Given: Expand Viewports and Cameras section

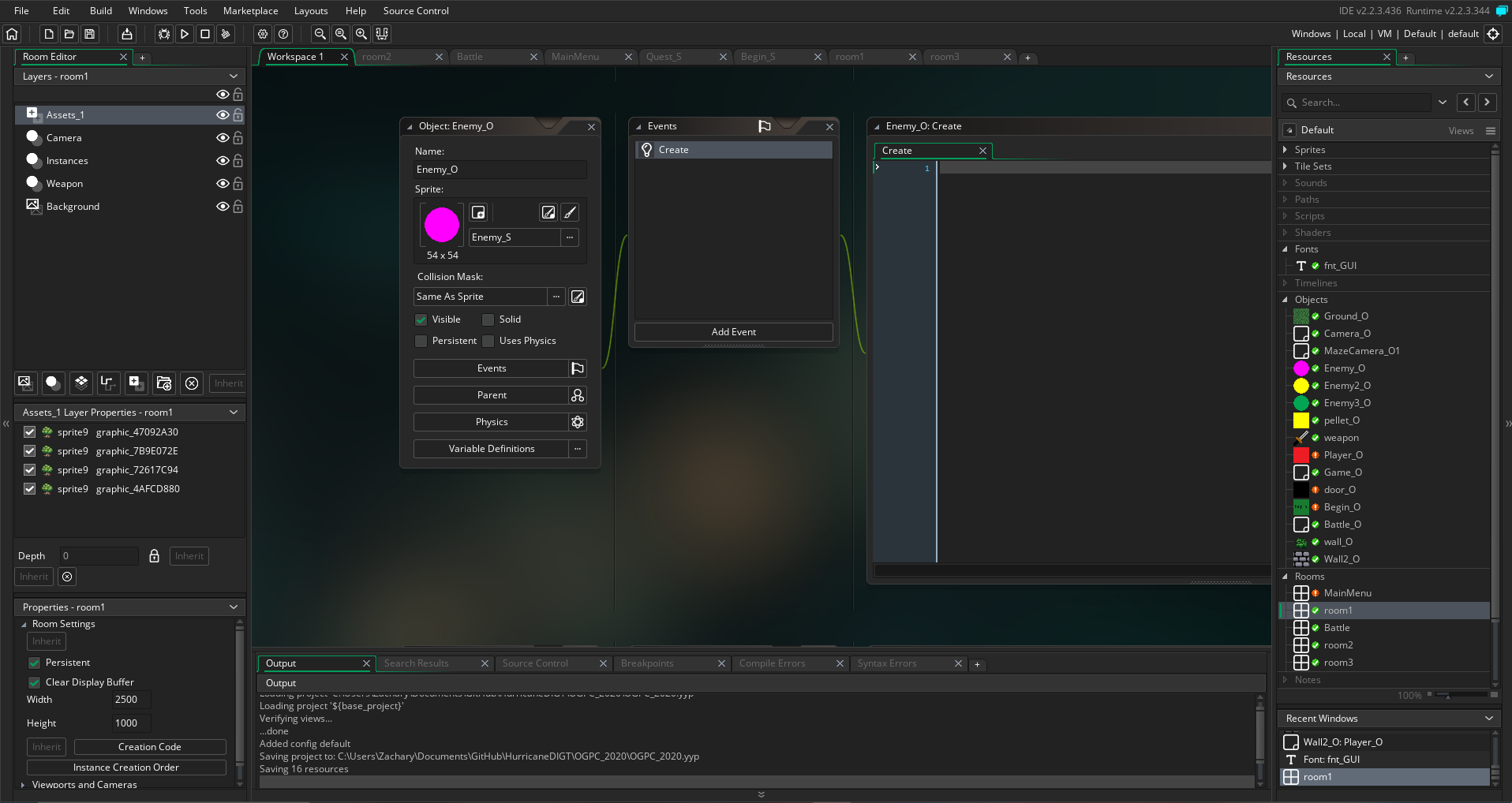Looking at the screenshot, I should coord(23,785).
